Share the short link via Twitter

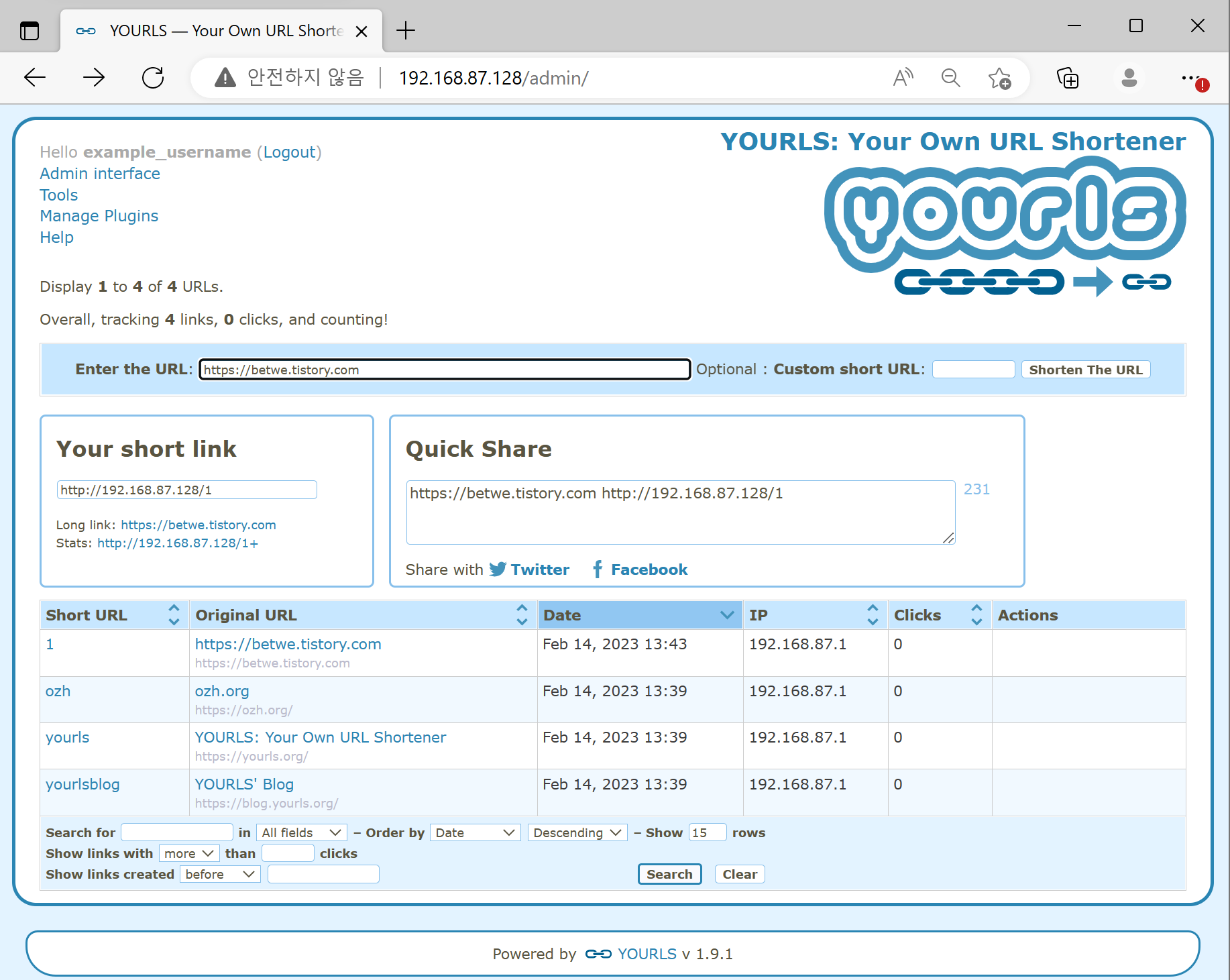click(x=529, y=569)
